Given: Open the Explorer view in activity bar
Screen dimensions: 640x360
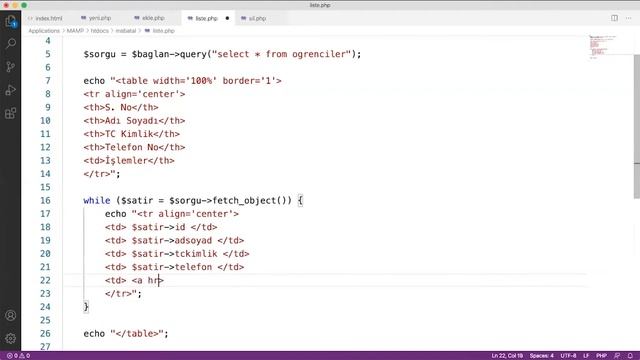Looking at the screenshot, I should 11,21.
